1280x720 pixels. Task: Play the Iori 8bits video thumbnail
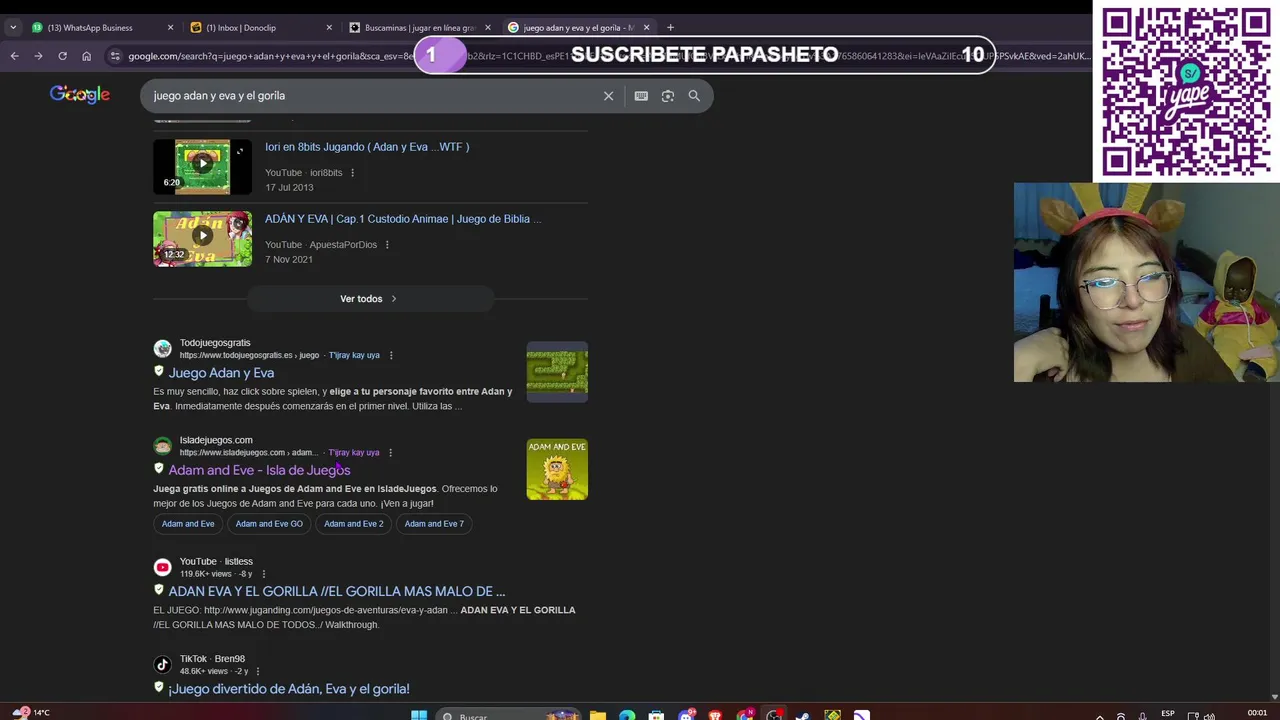[202, 166]
